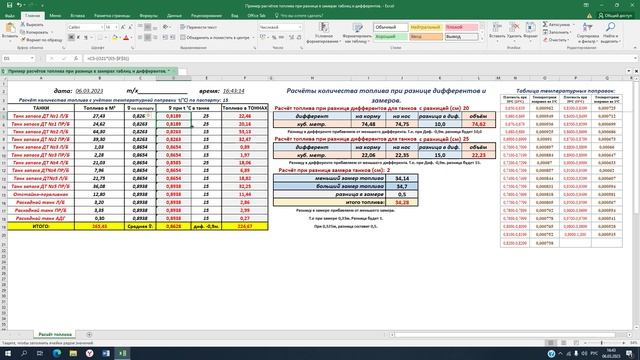Open the Name Box dropdown
This screenshot has height=360, width=640.
32,58
